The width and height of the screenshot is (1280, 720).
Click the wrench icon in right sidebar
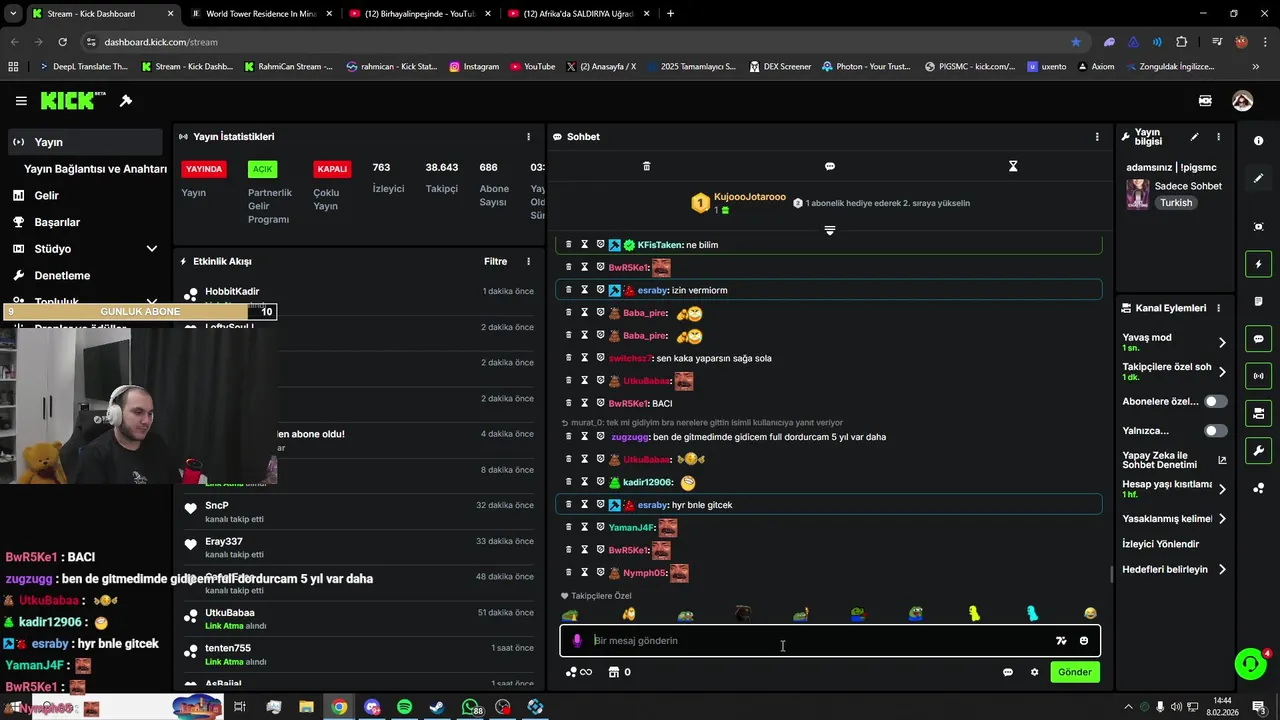1258,451
